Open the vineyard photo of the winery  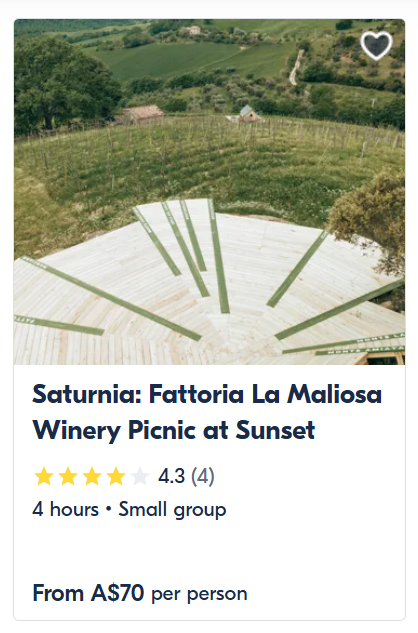click(x=209, y=192)
